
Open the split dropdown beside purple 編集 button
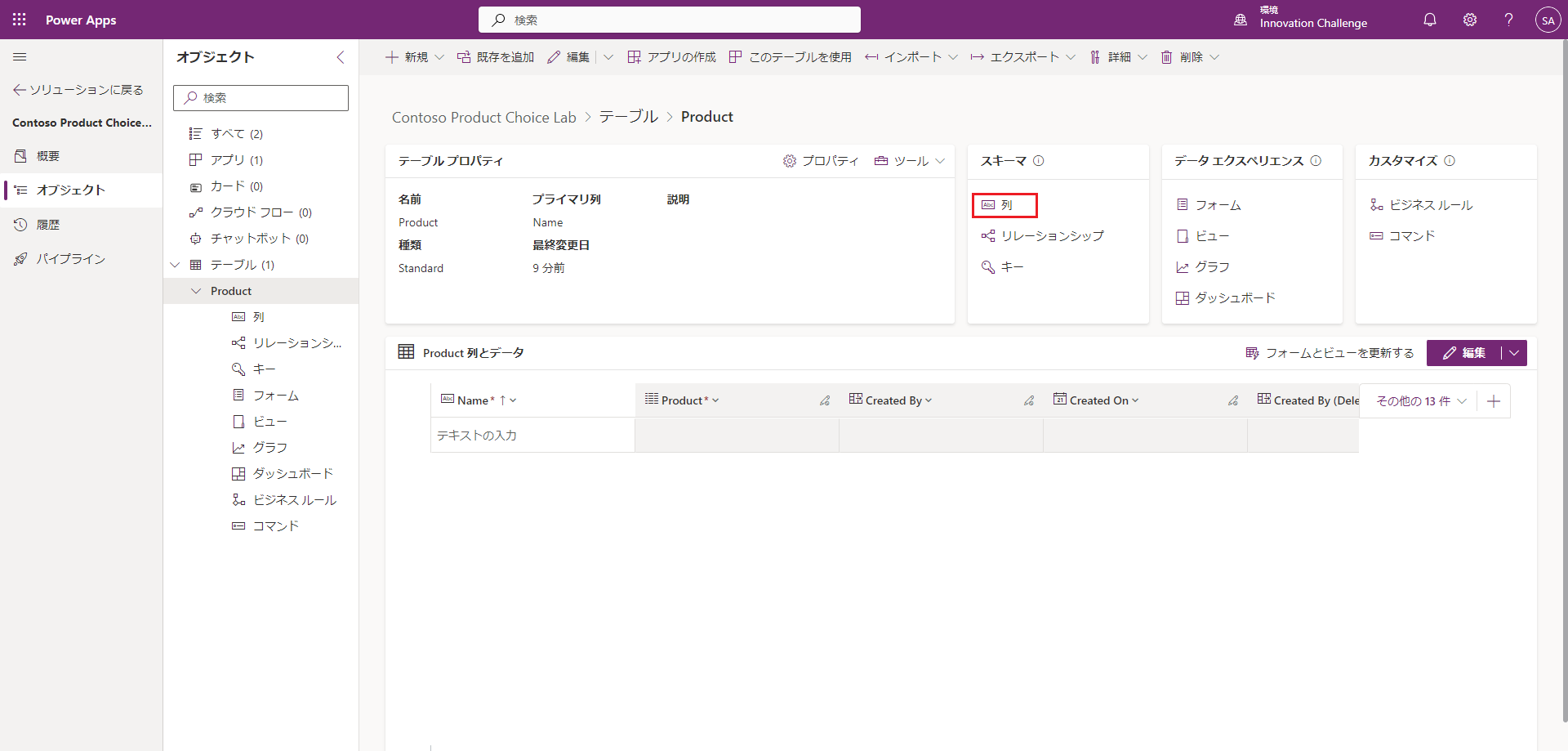(1515, 353)
